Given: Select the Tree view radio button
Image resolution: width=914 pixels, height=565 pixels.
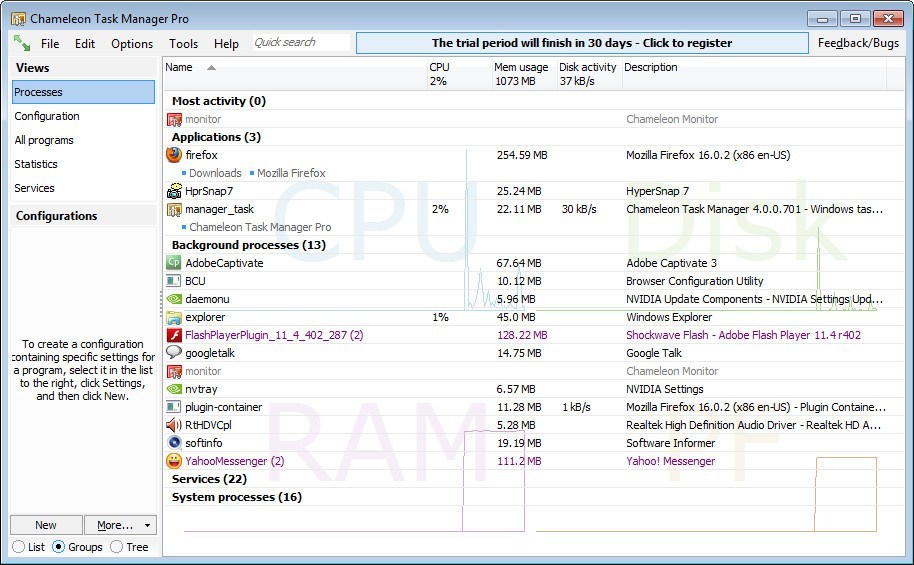Looking at the screenshot, I should point(117,547).
